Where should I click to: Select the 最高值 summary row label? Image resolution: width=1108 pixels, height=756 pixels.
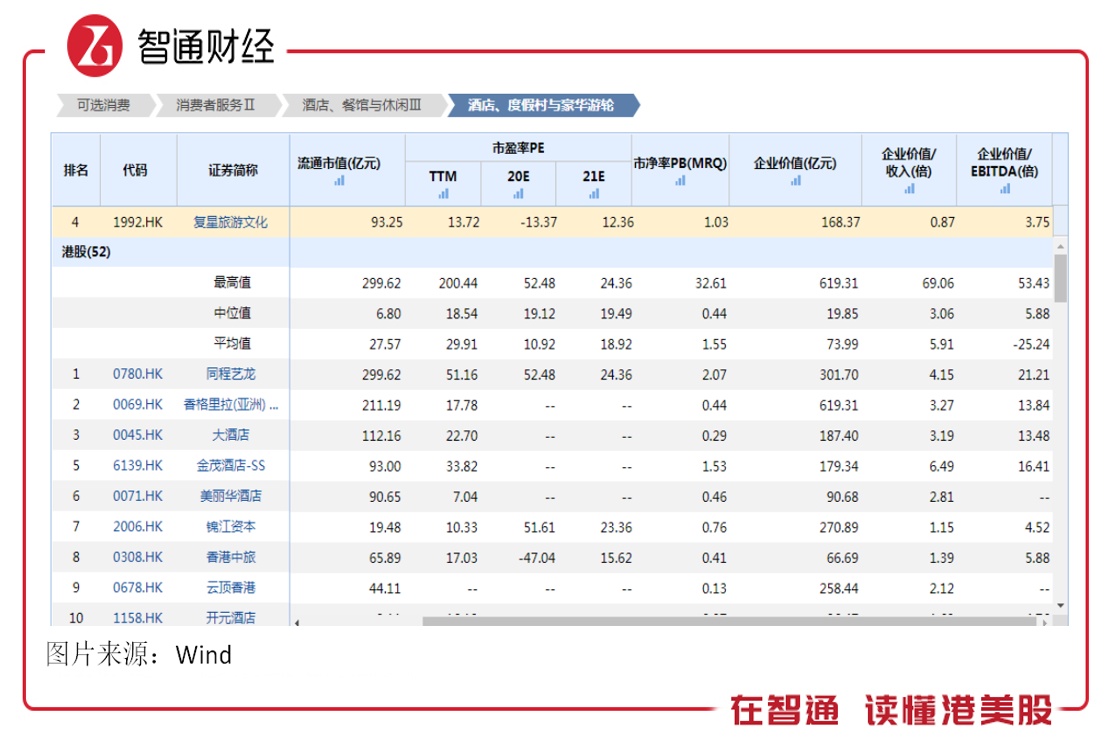tap(232, 283)
